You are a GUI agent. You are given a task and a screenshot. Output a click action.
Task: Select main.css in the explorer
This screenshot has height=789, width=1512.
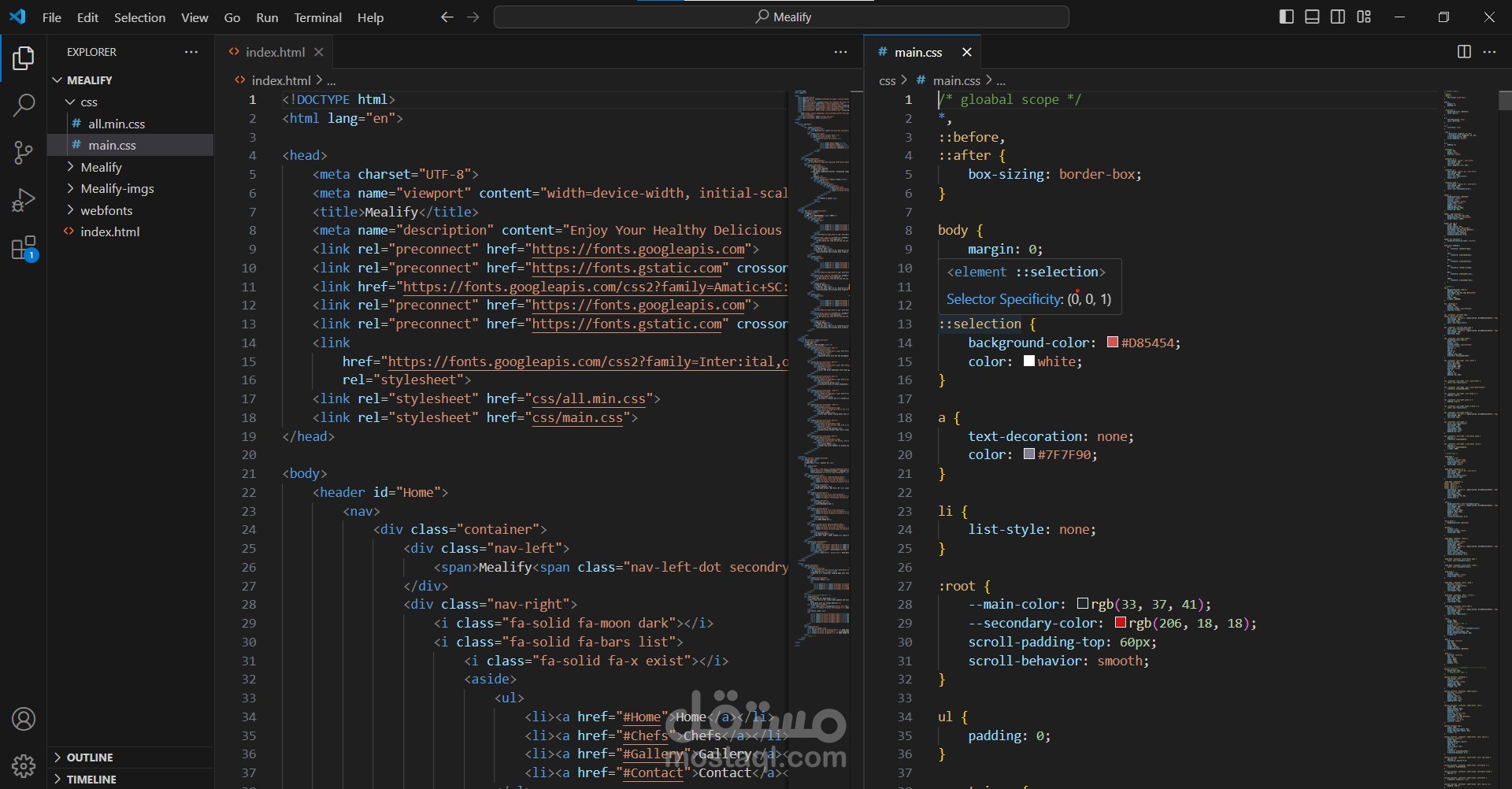pos(131,145)
